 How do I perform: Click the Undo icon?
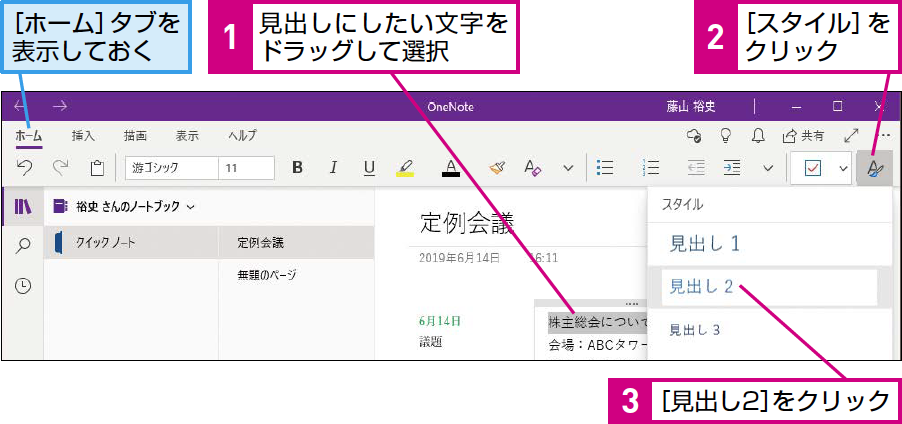coord(25,167)
